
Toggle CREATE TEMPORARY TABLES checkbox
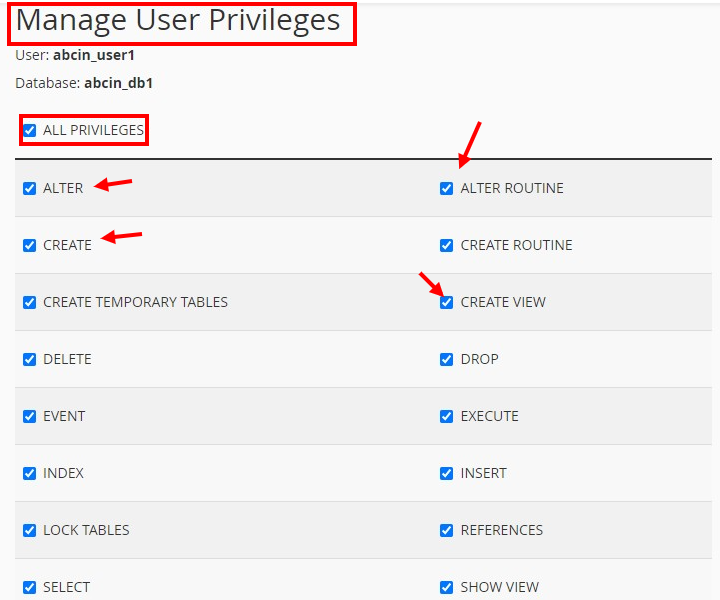tap(30, 302)
